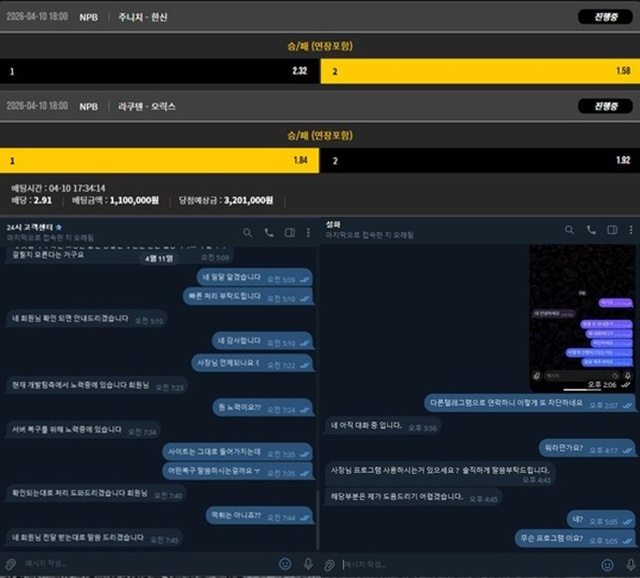Attach a file in left chat
Viewport: 640px width, 578px height.
click(x=11, y=564)
